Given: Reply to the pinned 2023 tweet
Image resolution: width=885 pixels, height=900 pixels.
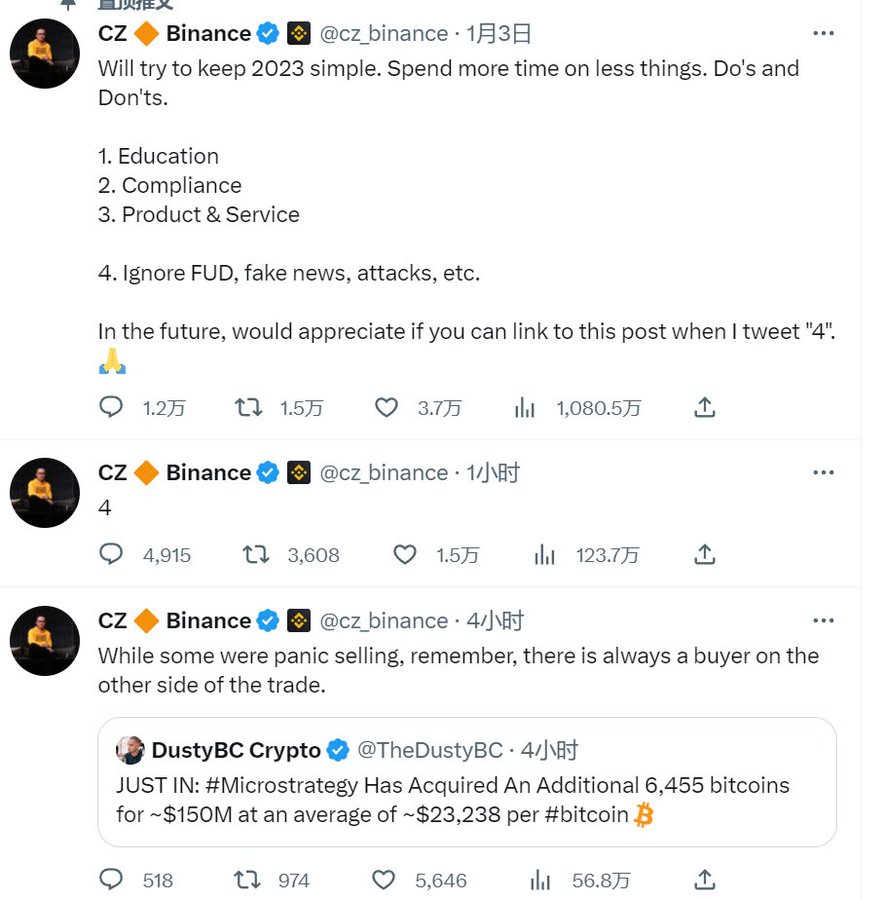Looking at the screenshot, I should point(112,407).
